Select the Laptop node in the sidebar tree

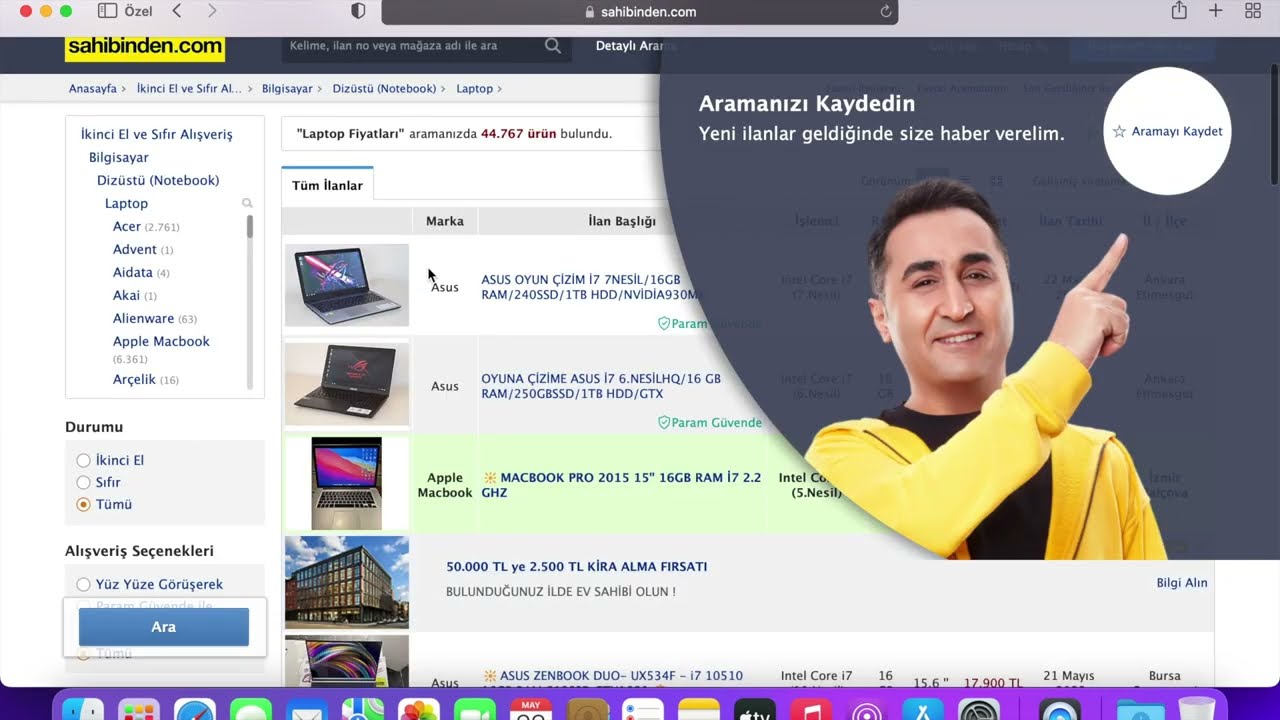pyautogui.click(x=126, y=203)
